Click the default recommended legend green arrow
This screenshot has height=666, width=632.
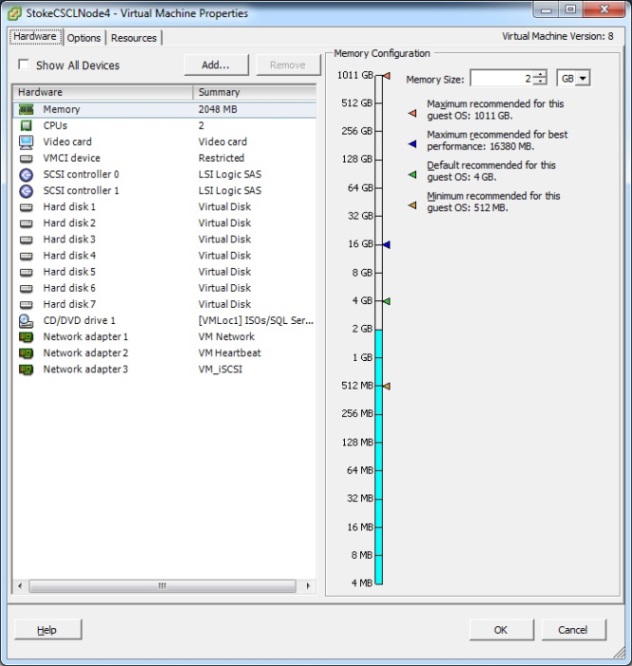[412, 175]
